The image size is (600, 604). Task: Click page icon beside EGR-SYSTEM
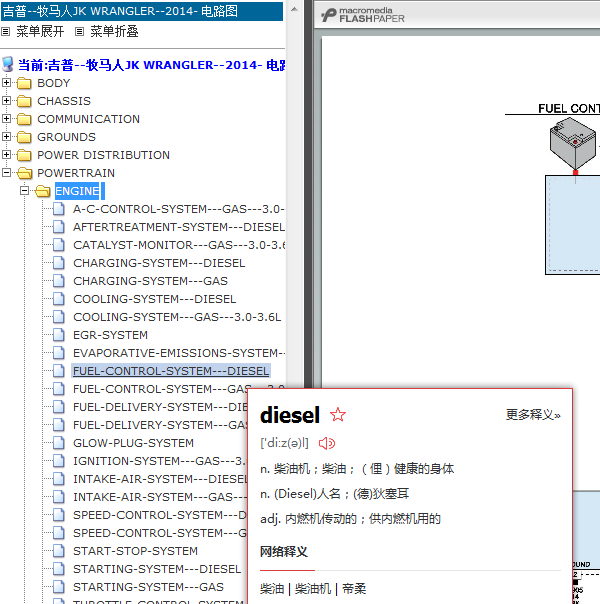pos(59,335)
